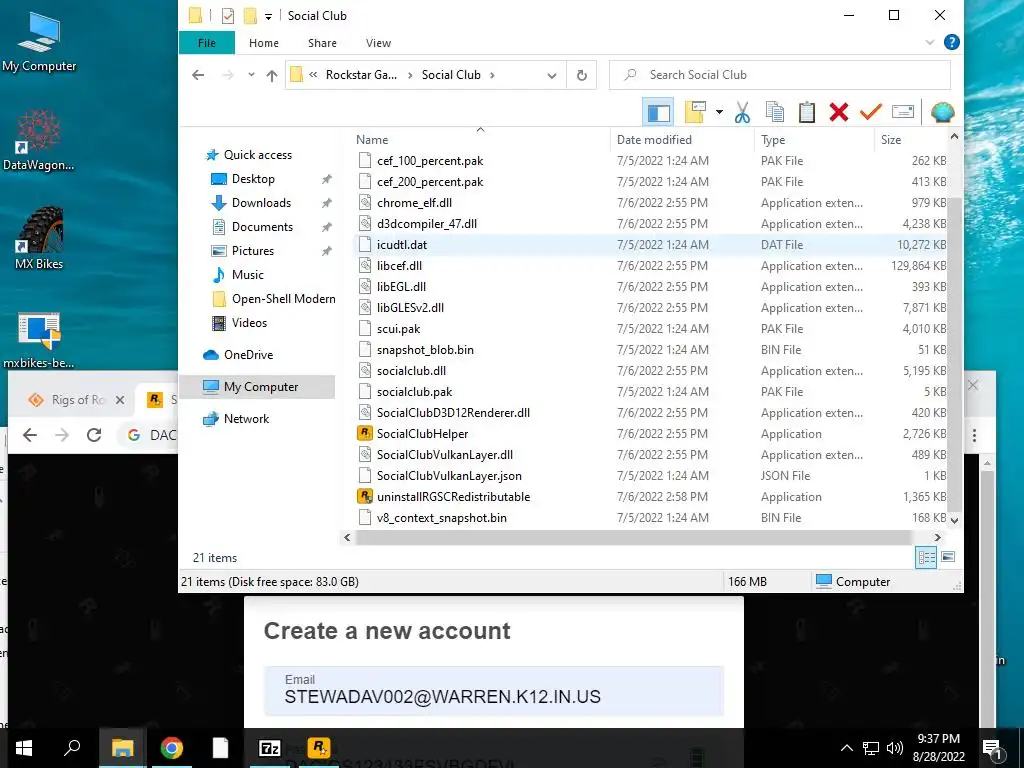1024x768 pixels.
Task: Switch to Details view layout icon
Action: pos(926,558)
